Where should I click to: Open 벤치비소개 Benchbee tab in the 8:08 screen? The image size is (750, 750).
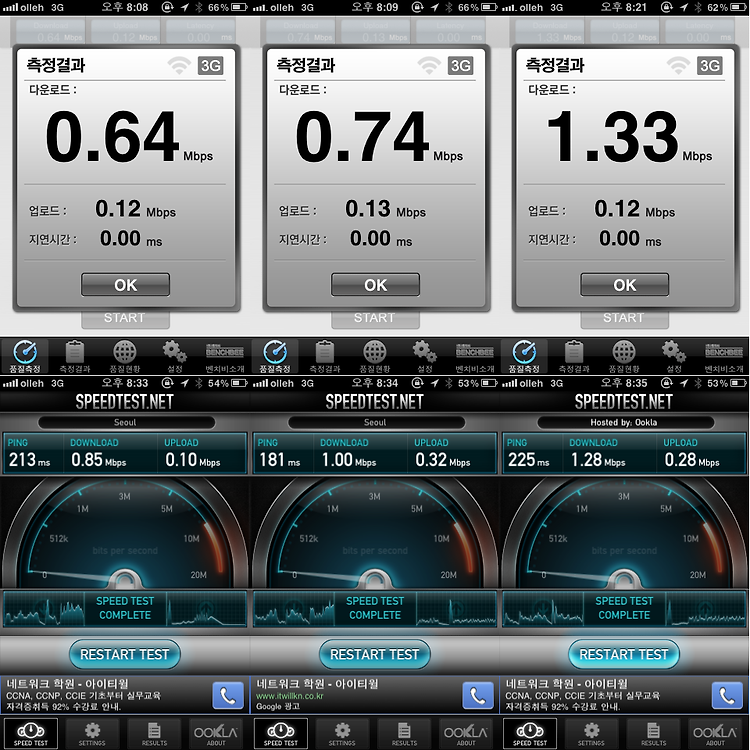click(x=225, y=356)
